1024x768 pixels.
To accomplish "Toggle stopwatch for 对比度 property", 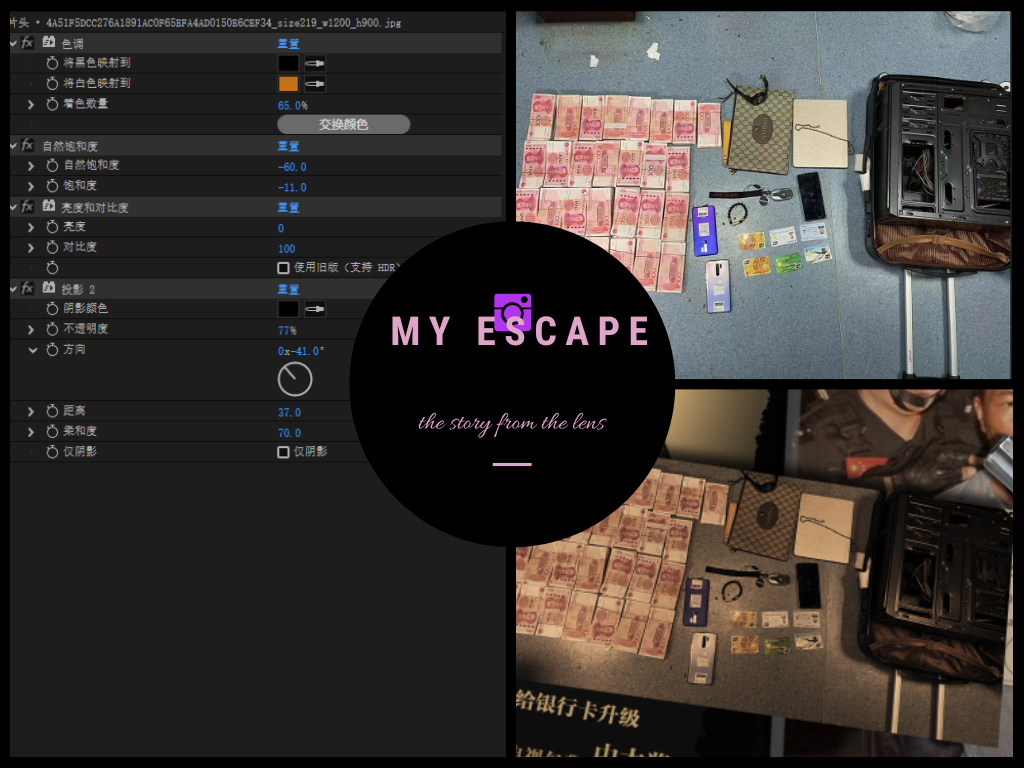I will 52,247.
